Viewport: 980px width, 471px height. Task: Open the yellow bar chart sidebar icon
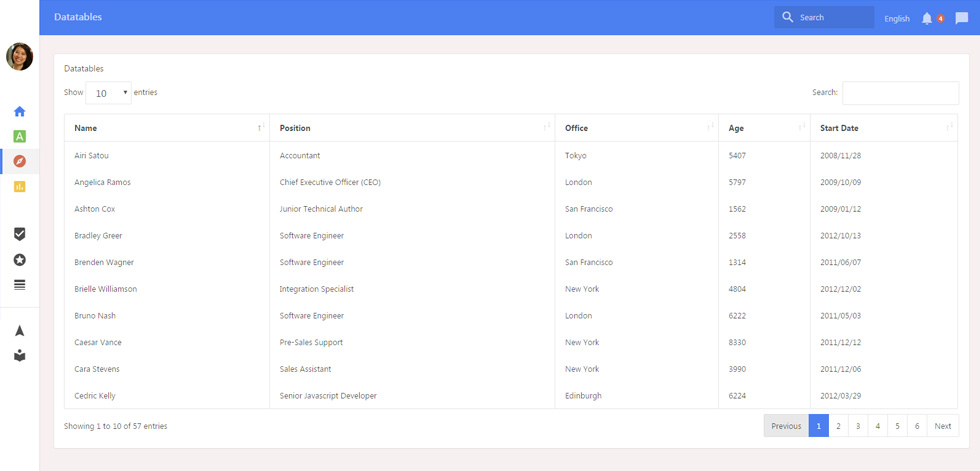19,186
